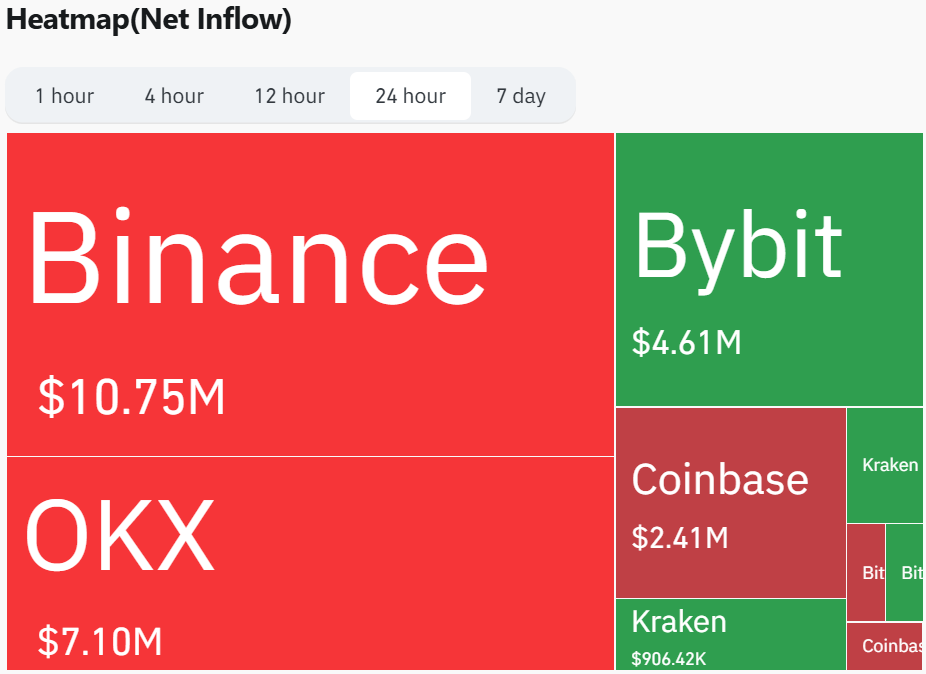Open the red Binance heatmap tile

[311, 295]
